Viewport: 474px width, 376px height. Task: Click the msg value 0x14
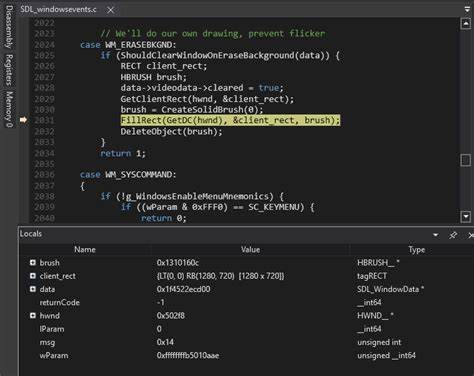tap(165, 342)
